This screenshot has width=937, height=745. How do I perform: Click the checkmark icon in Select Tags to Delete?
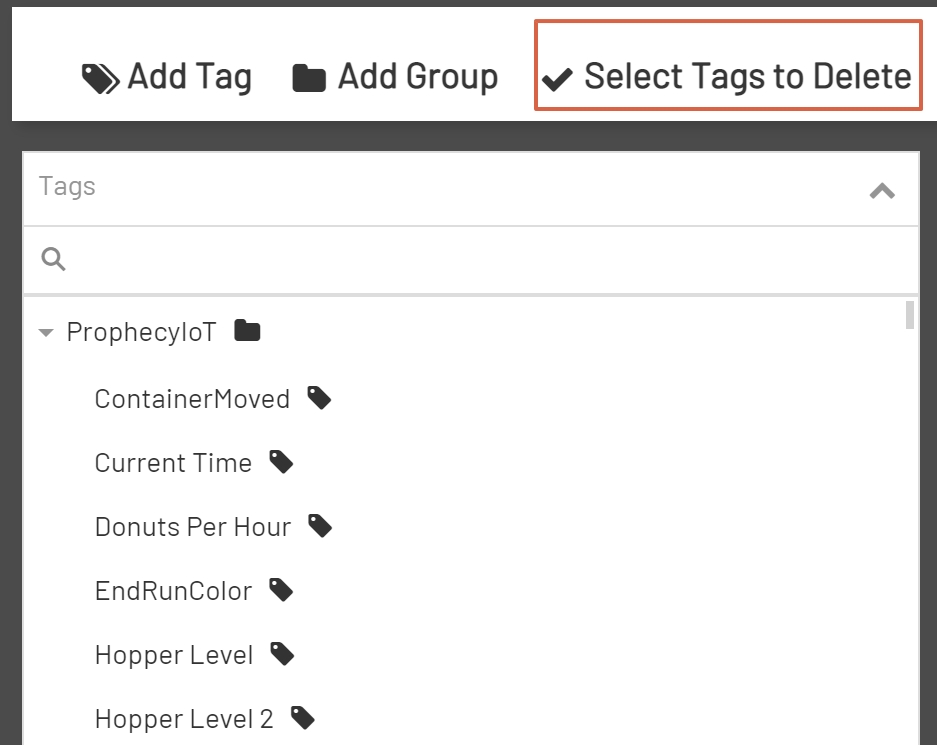[557, 76]
